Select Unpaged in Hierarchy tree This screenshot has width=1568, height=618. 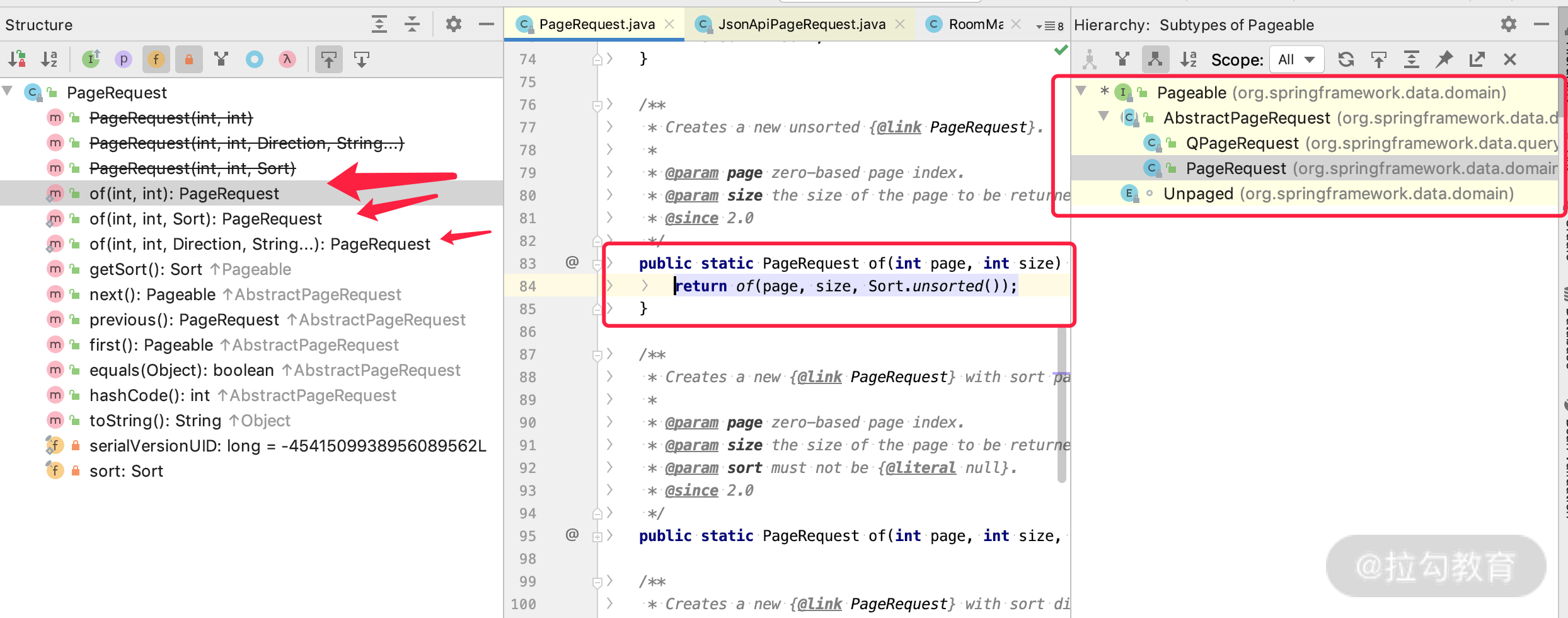point(1315,194)
